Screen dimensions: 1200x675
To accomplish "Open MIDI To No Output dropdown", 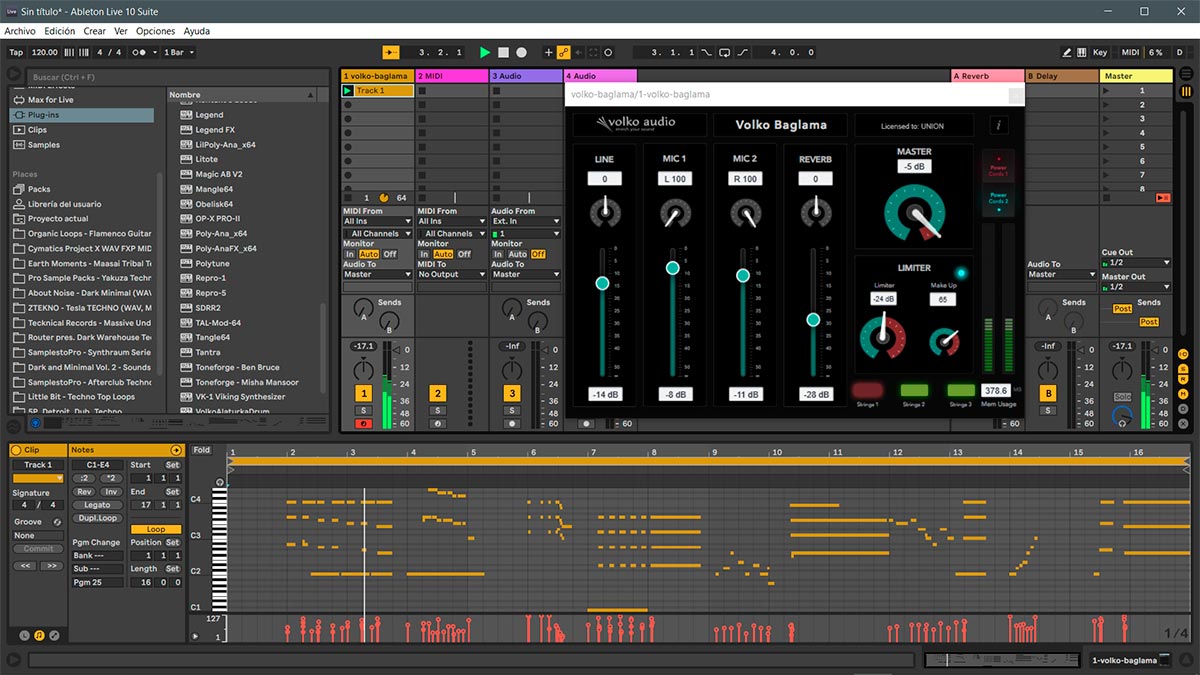I will (x=450, y=274).
